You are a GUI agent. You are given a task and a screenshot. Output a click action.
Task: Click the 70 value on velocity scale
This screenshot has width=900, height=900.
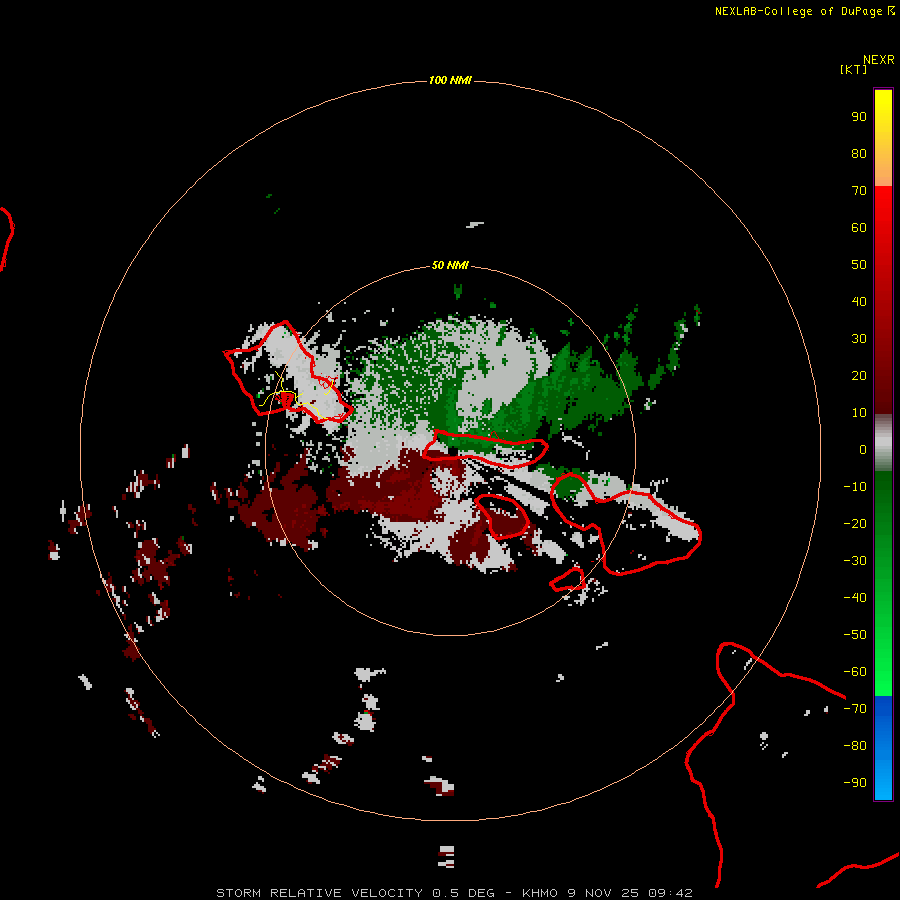pyautogui.click(x=859, y=191)
